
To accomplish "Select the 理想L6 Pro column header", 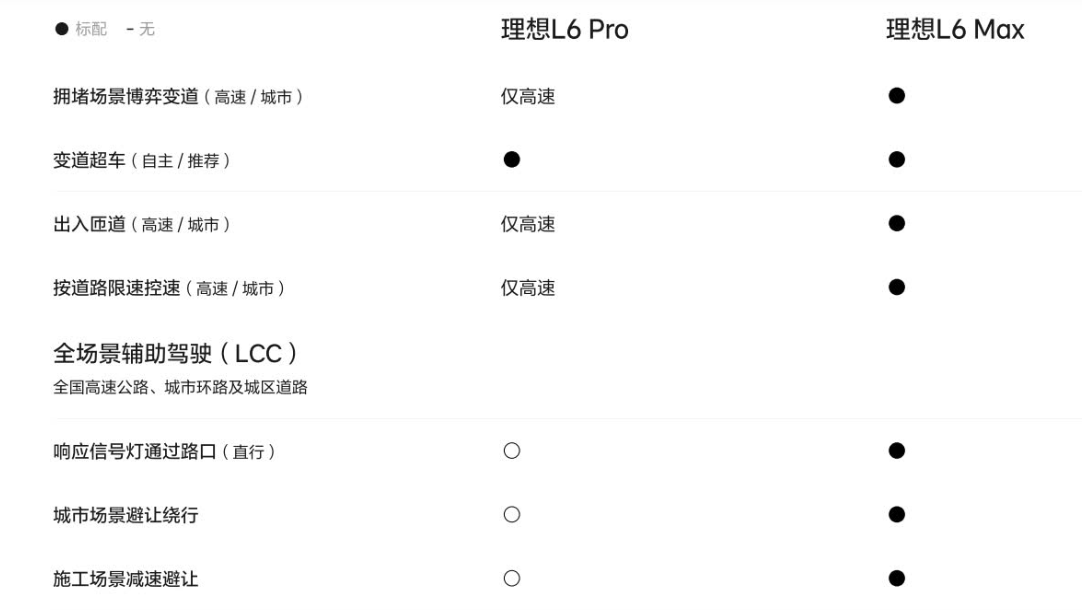I will tap(564, 30).
